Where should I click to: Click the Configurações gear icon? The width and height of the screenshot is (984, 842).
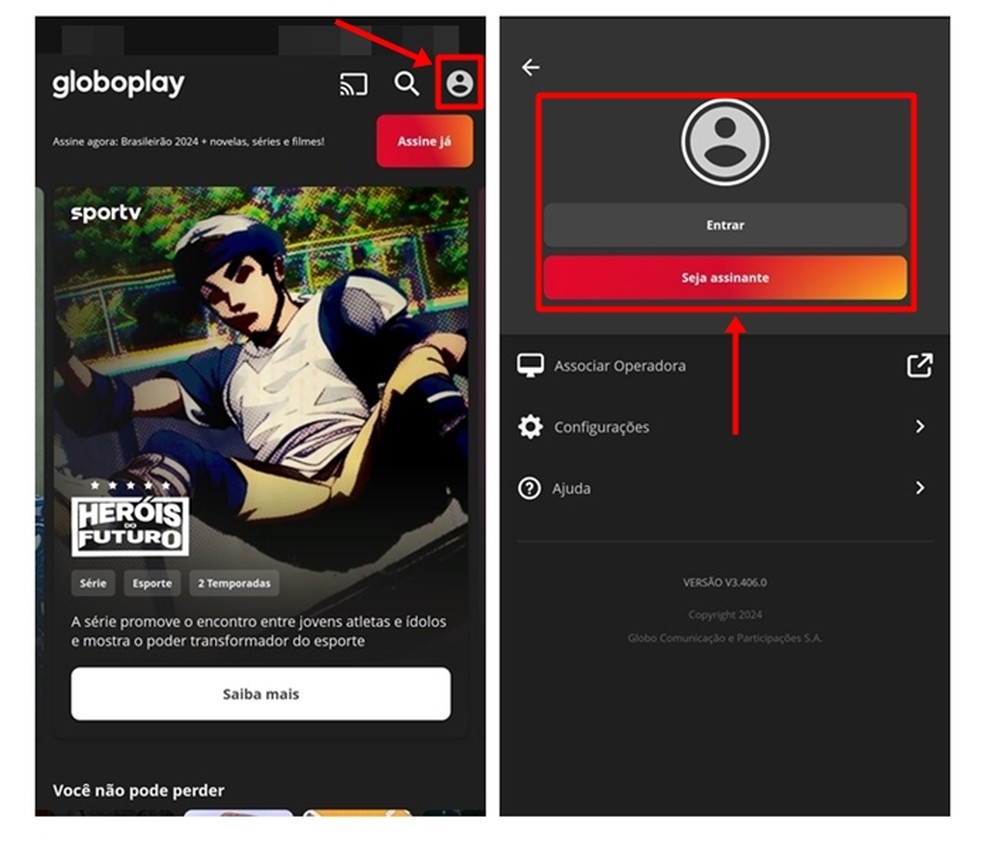pos(531,427)
